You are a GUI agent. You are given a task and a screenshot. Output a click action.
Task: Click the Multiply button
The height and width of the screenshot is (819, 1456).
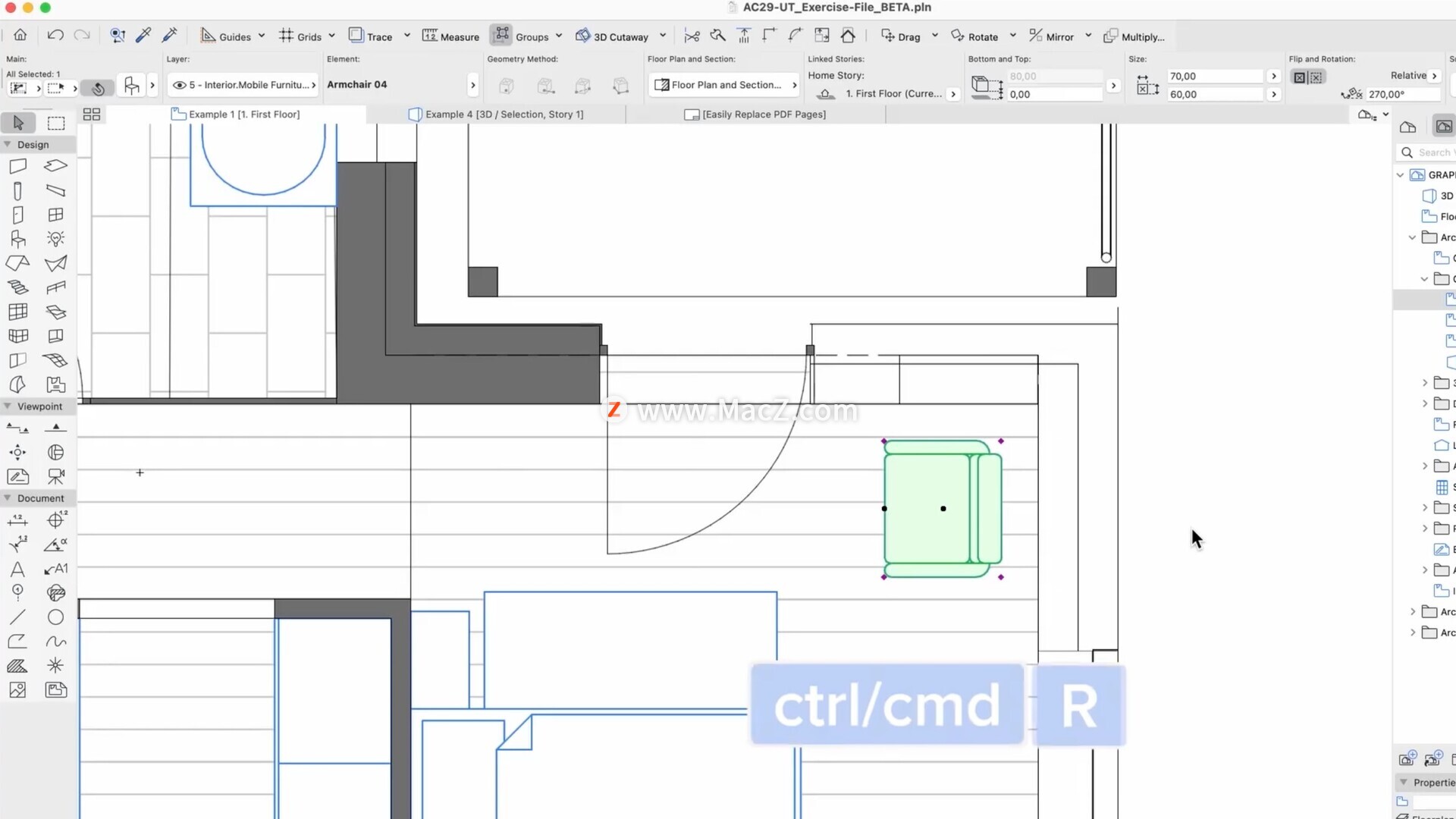(x=1134, y=36)
